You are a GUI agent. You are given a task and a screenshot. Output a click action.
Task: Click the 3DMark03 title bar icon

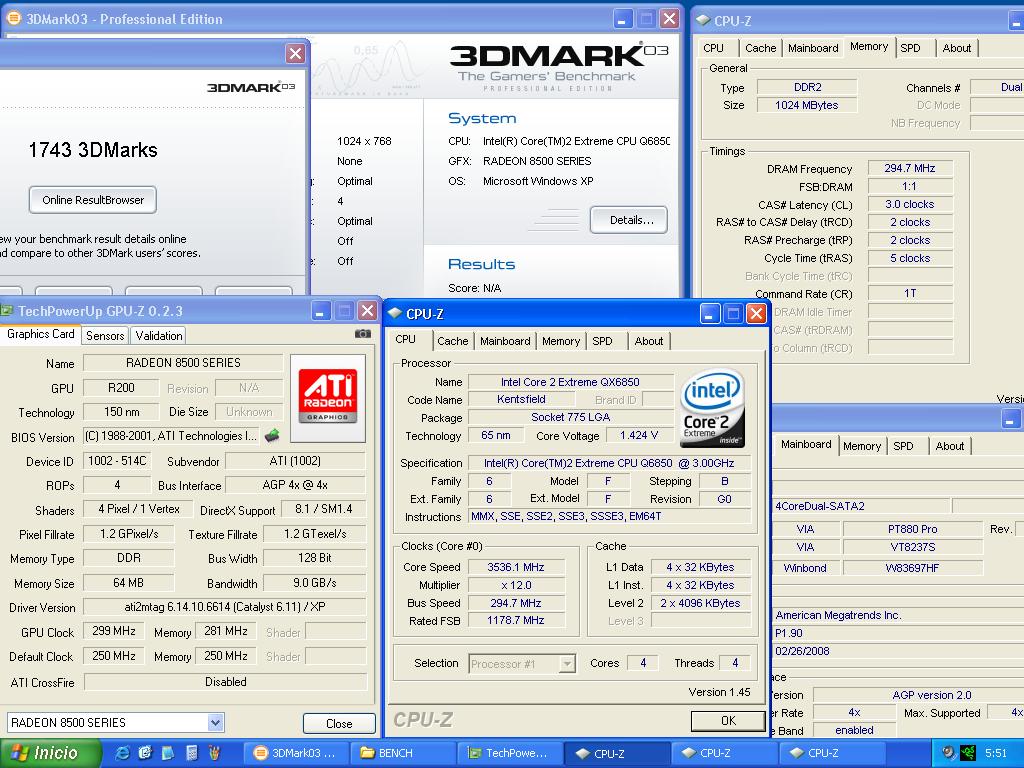point(13,18)
